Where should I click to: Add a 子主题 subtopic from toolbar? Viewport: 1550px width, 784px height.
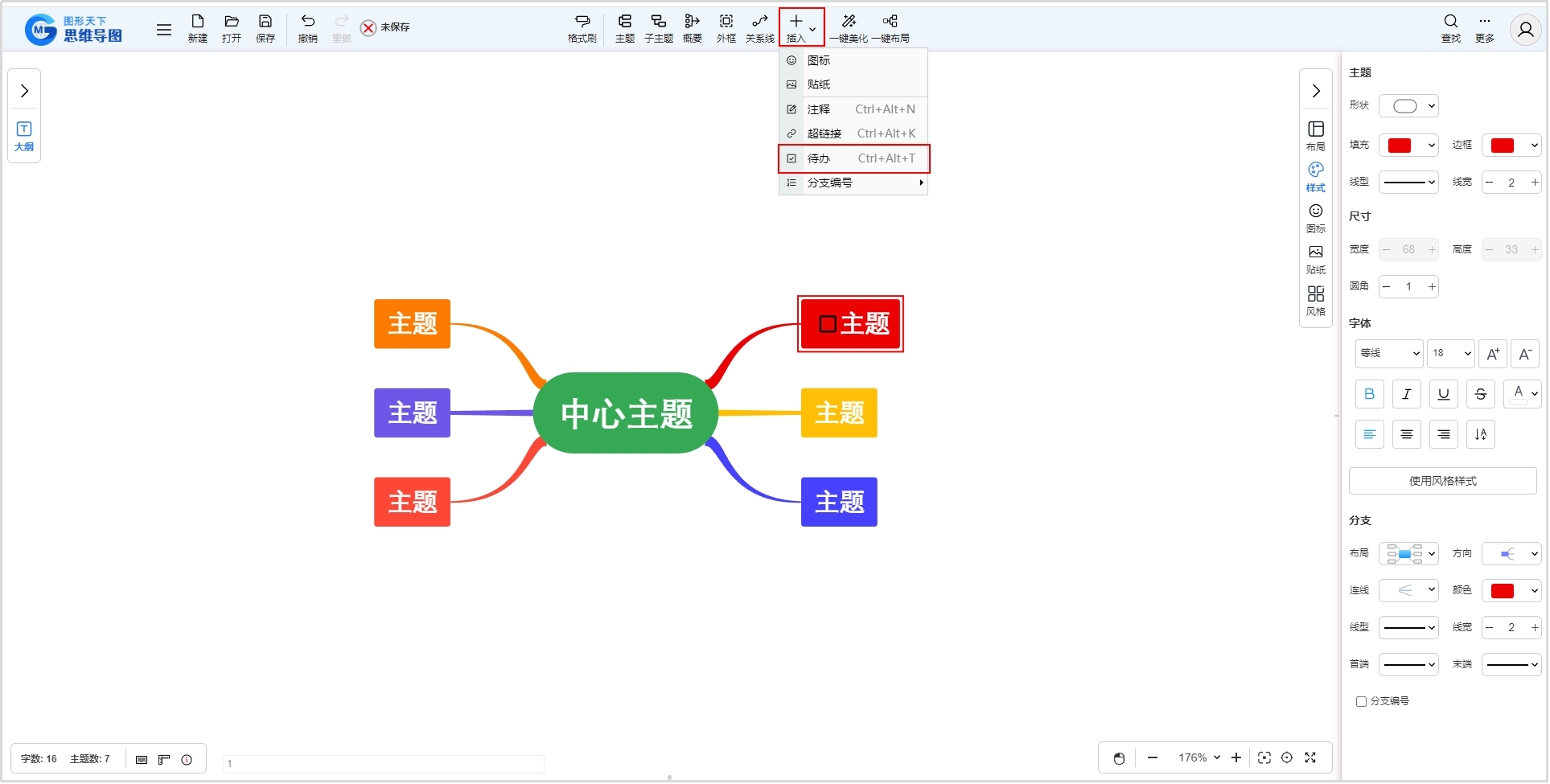(x=659, y=28)
